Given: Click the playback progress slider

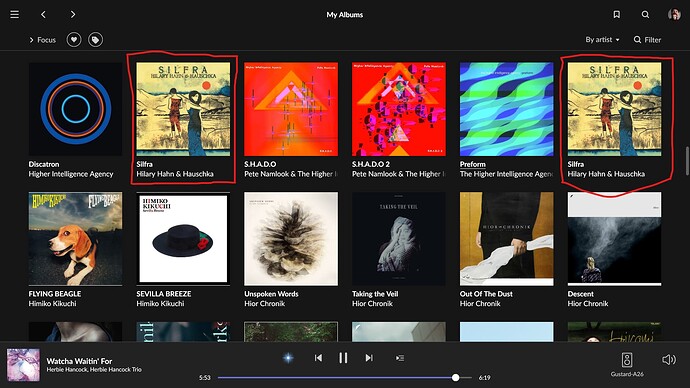Looking at the screenshot, I should 345,377.
